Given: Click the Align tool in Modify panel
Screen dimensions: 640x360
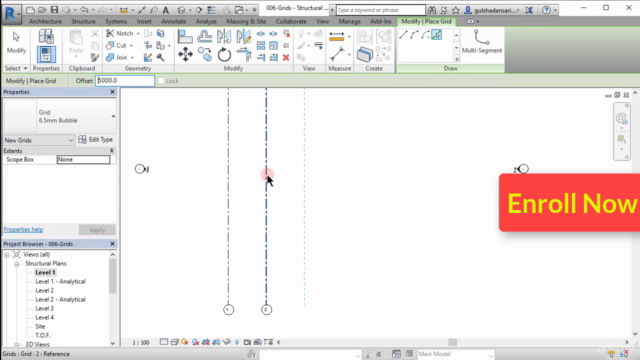Looking at the screenshot, I should pos(185,37).
